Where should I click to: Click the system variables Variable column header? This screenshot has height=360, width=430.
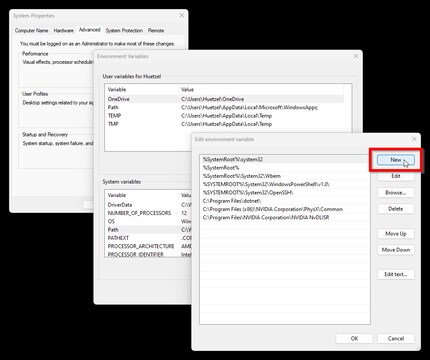click(x=142, y=195)
